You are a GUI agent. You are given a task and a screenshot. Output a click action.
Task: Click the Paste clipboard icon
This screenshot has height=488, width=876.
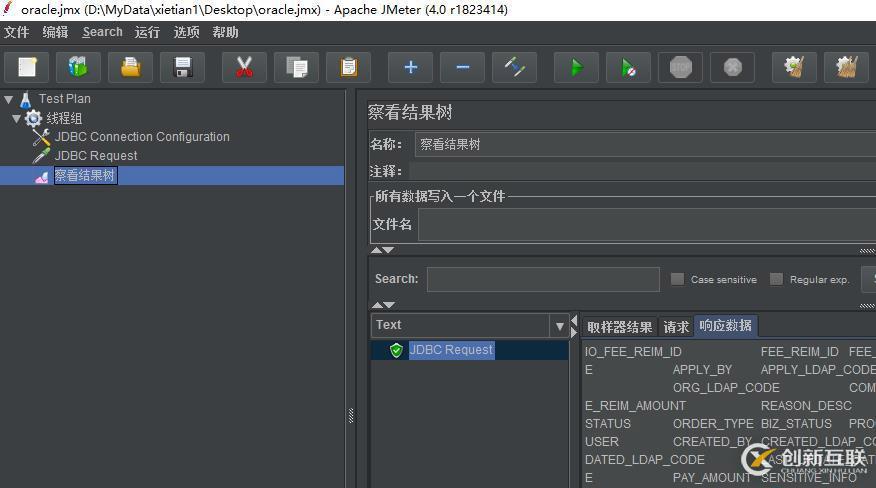[x=348, y=68]
